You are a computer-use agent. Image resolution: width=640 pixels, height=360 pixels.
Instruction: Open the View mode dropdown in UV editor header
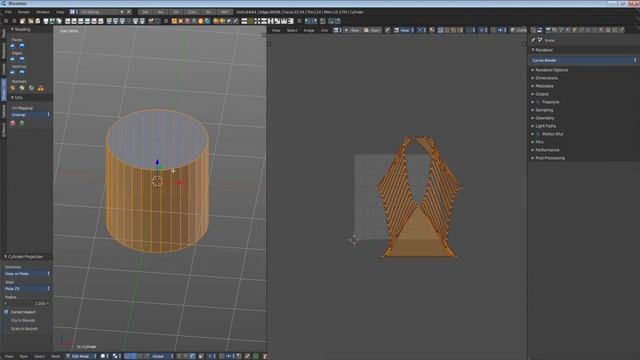(x=404, y=30)
